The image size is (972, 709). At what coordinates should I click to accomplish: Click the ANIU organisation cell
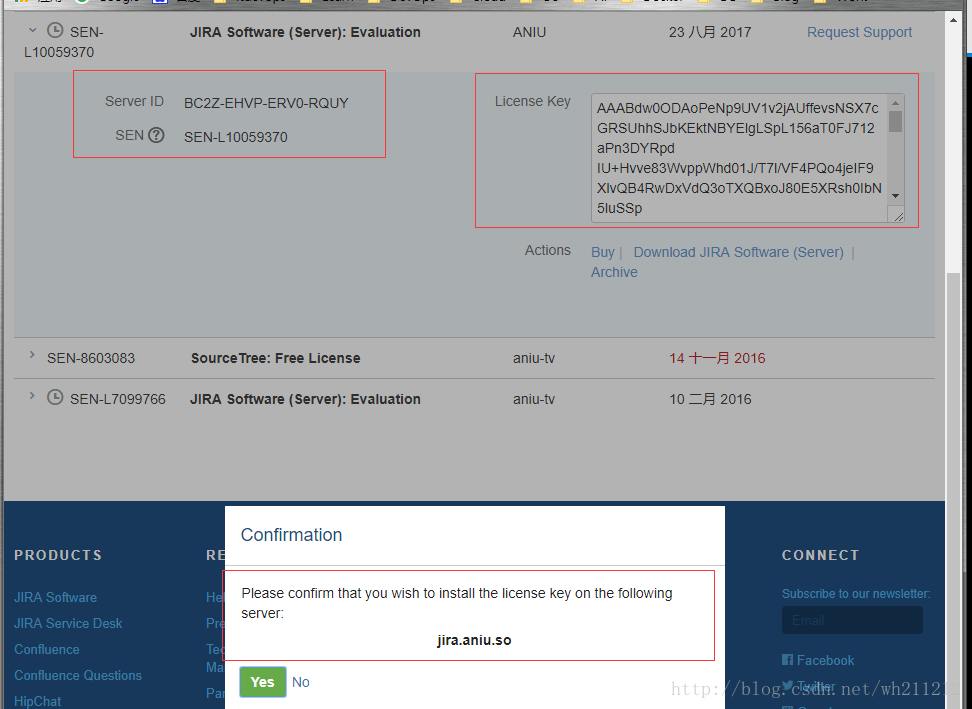[529, 32]
